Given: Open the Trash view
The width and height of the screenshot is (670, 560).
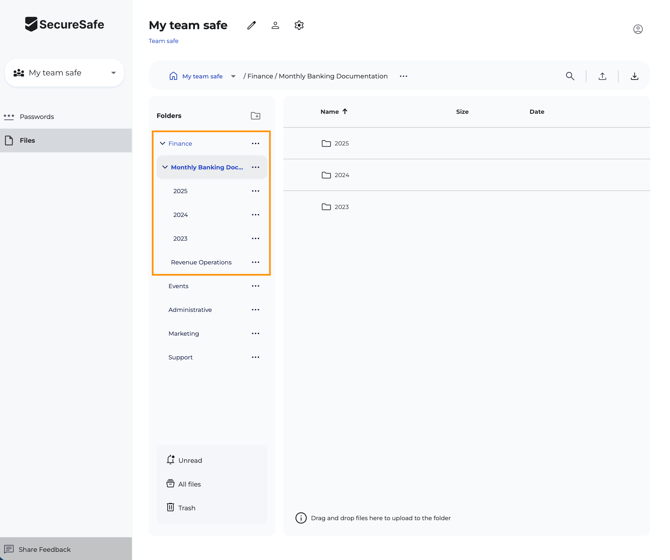Looking at the screenshot, I should (186, 508).
